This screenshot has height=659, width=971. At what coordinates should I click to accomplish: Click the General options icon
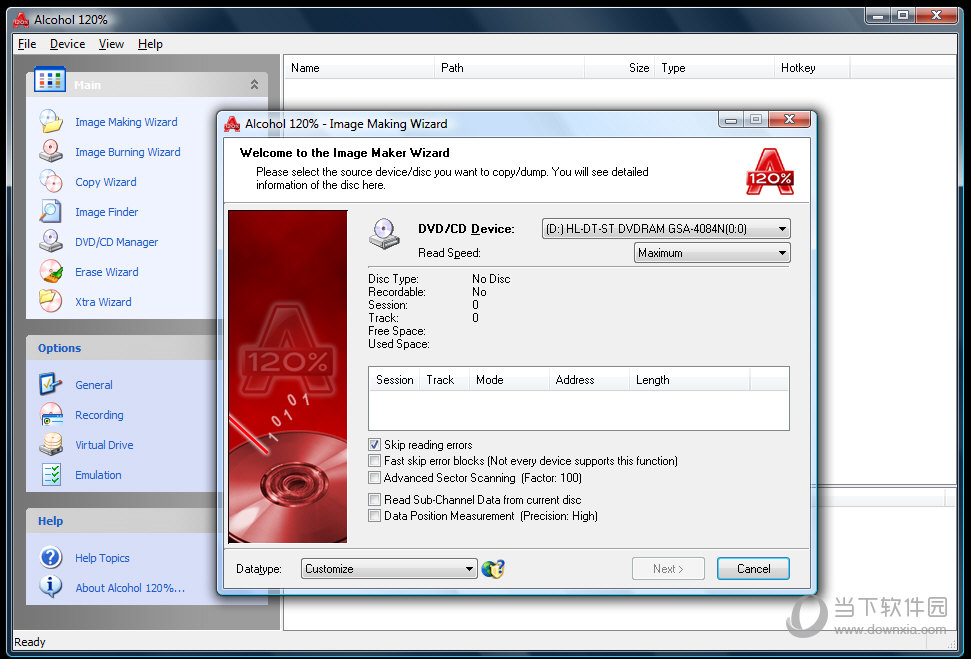51,384
